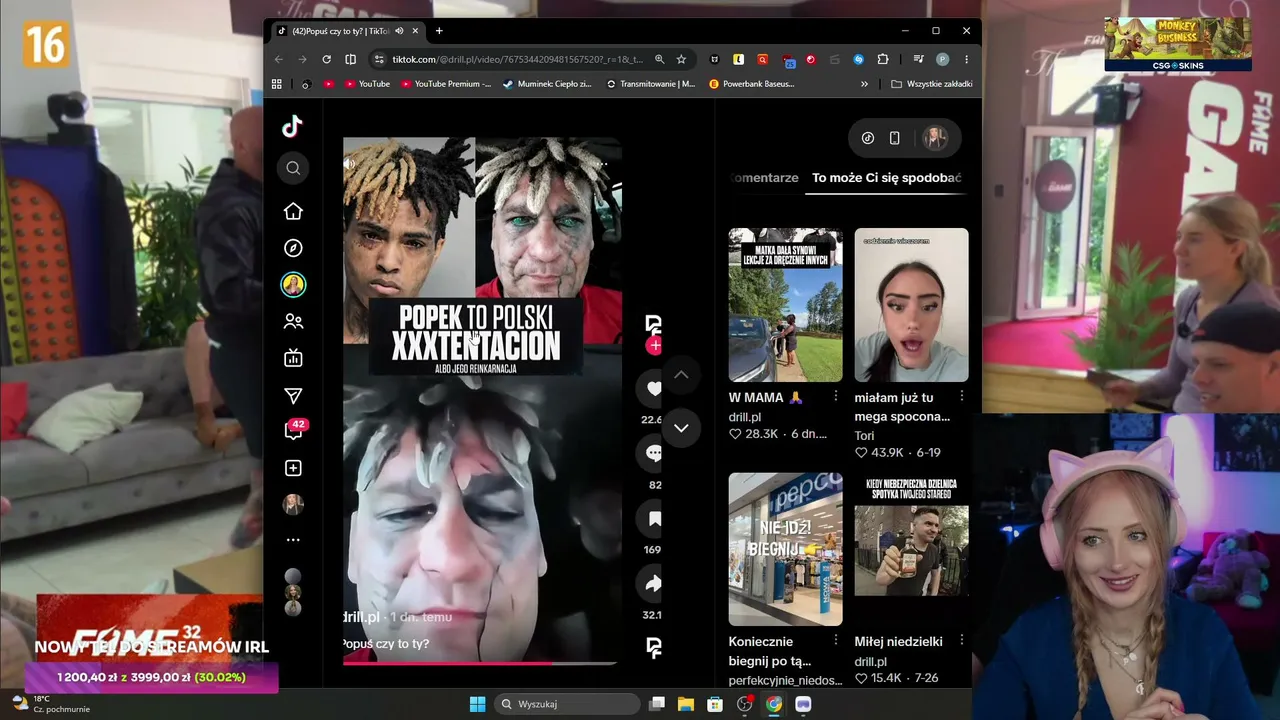Open the More three-dots sidebar menu
1280x720 pixels.
click(x=293, y=540)
